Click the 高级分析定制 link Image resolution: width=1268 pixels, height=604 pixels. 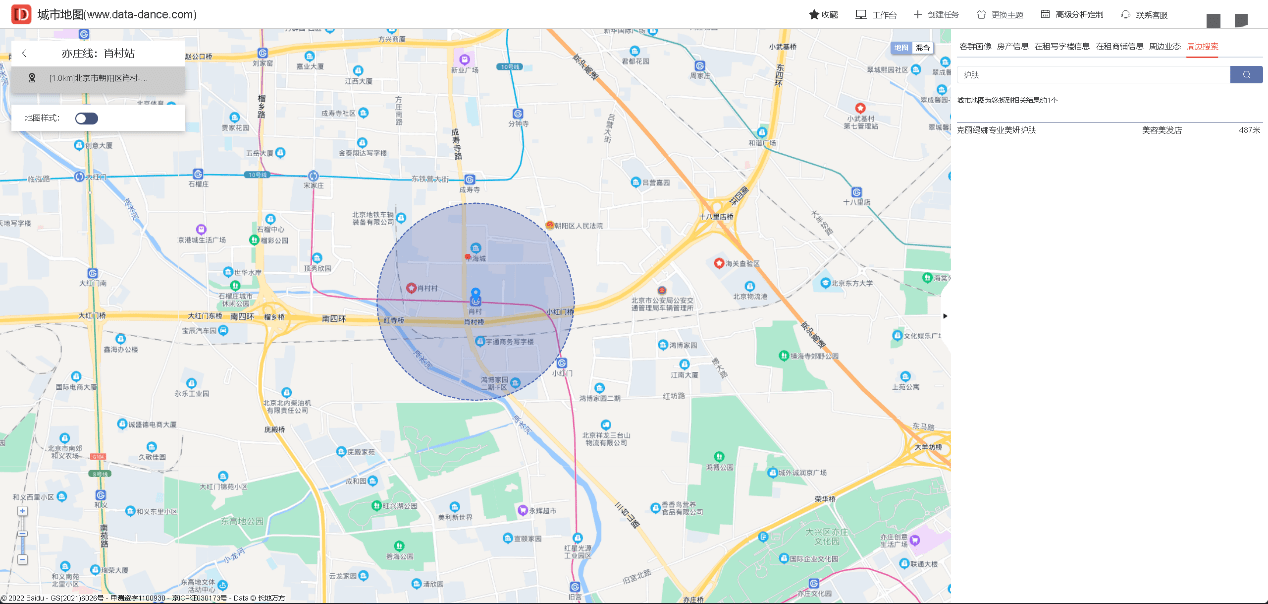point(1072,15)
